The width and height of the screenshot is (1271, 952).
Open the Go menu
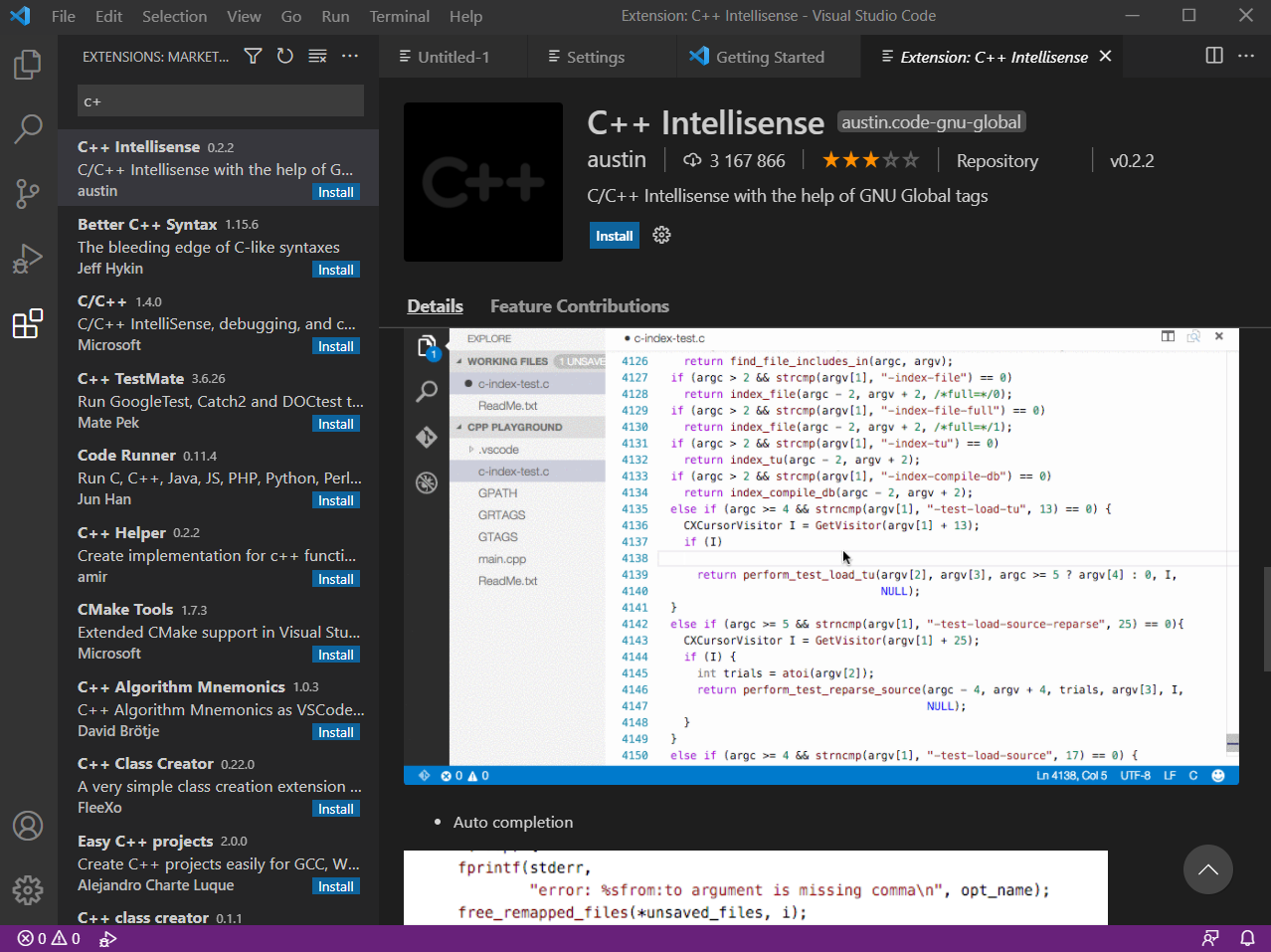(291, 16)
